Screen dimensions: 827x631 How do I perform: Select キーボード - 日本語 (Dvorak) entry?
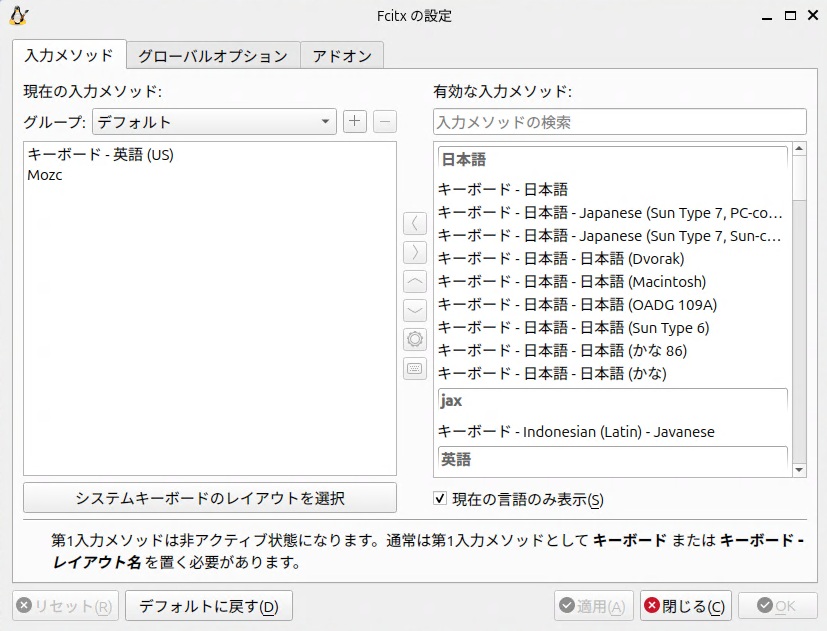561,259
